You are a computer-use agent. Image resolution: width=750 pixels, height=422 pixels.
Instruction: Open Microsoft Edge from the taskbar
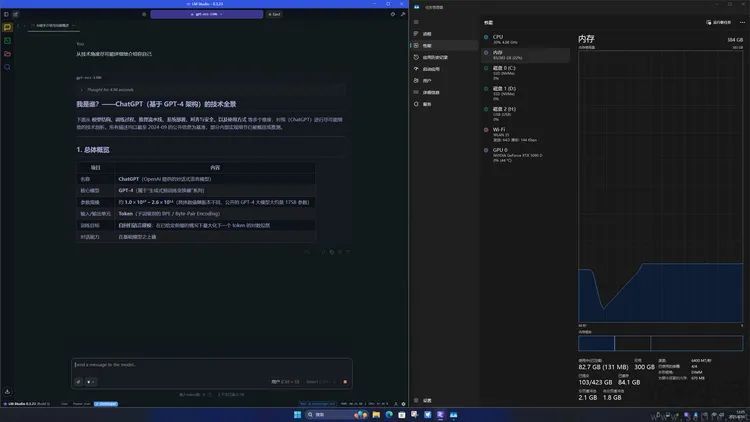[x=389, y=414]
